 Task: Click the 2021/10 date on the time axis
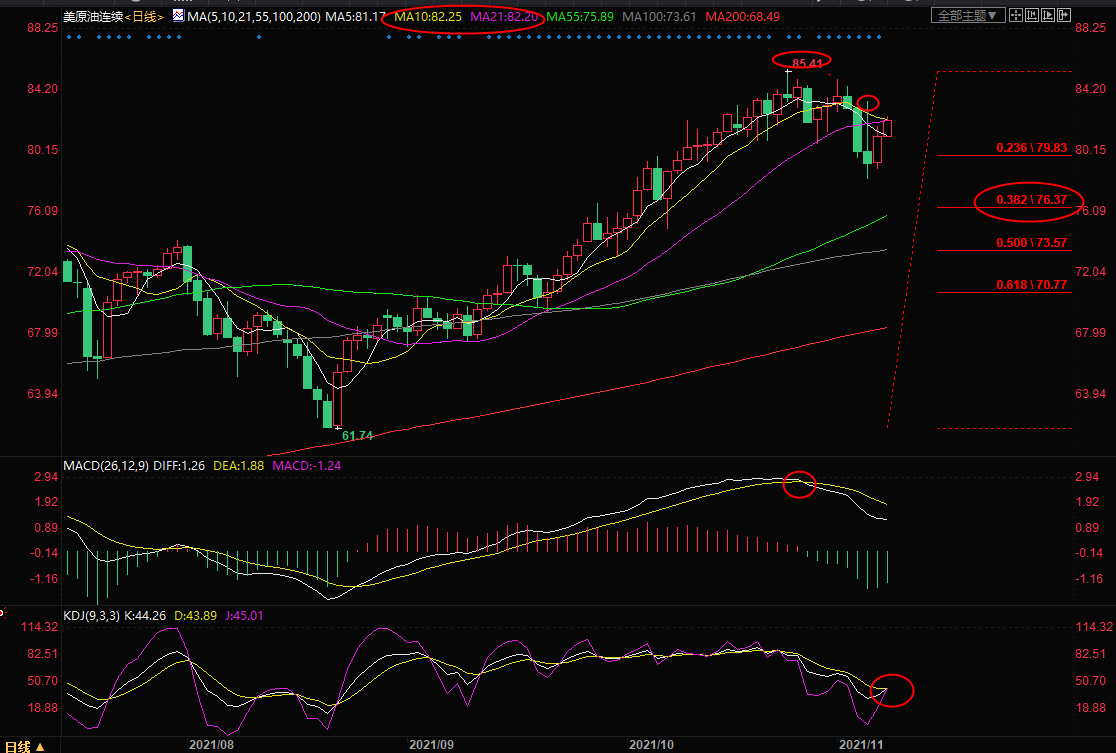(651, 745)
